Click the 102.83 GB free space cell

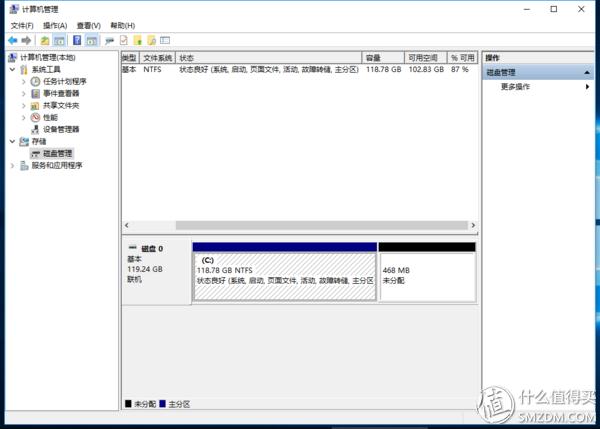[x=426, y=70]
